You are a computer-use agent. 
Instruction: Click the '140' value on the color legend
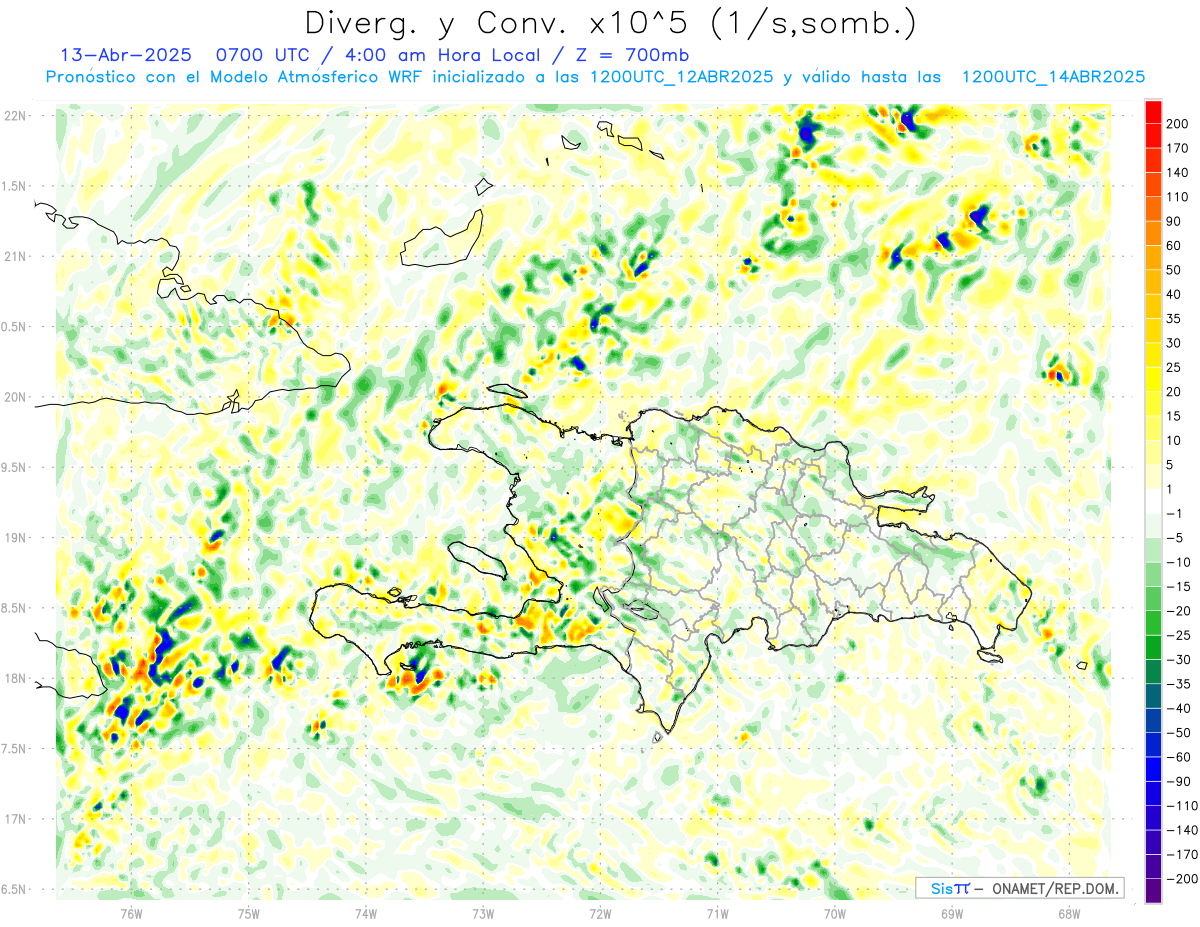(x=1179, y=173)
